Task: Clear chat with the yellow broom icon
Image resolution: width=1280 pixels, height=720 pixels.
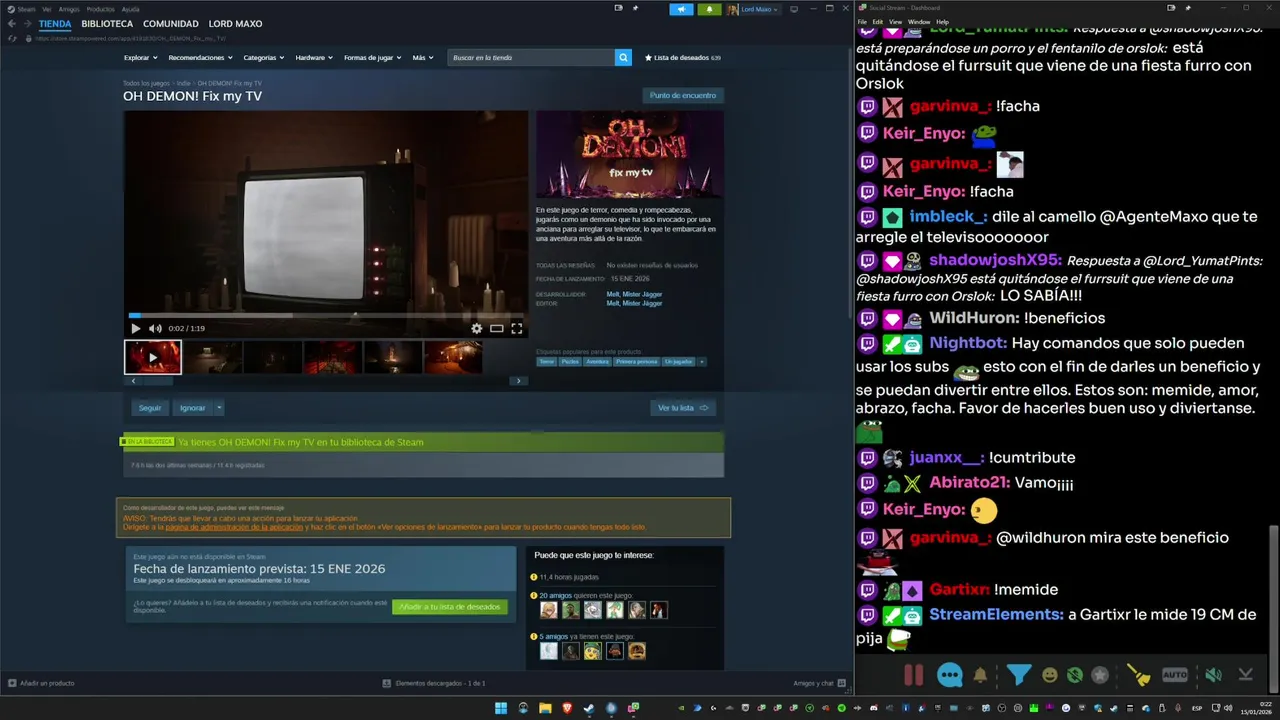Action: [1139, 675]
